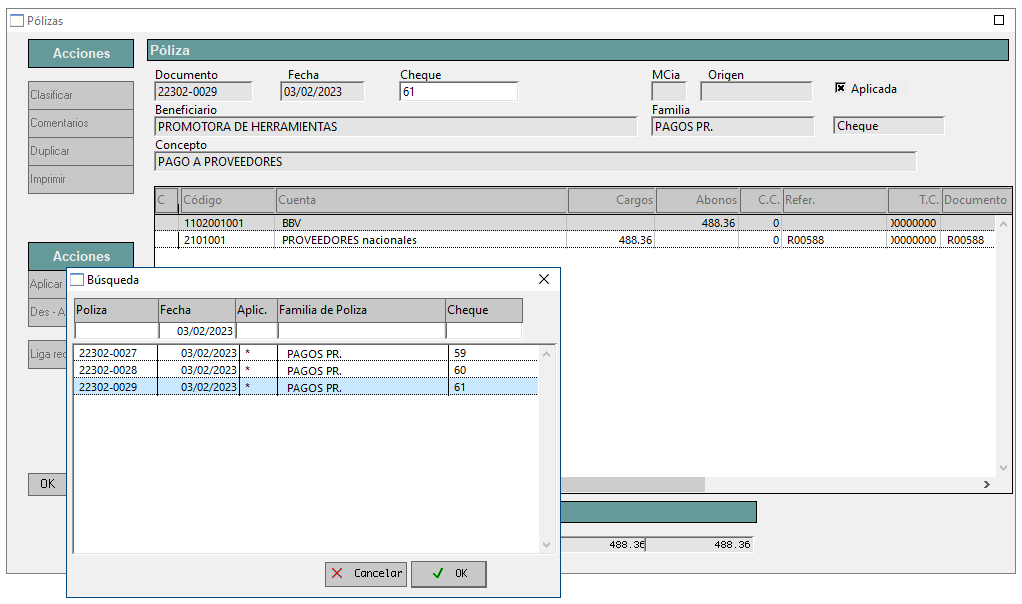Click the Familia de Poliza column header
Viewport: 1022px width, 604px height.
coord(362,310)
